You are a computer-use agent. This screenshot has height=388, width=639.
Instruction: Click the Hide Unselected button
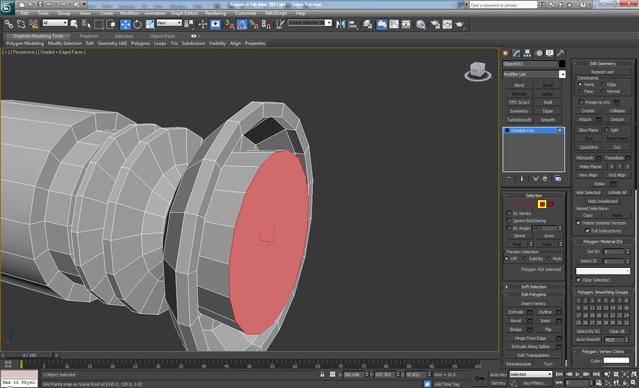click(x=602, y=201)
